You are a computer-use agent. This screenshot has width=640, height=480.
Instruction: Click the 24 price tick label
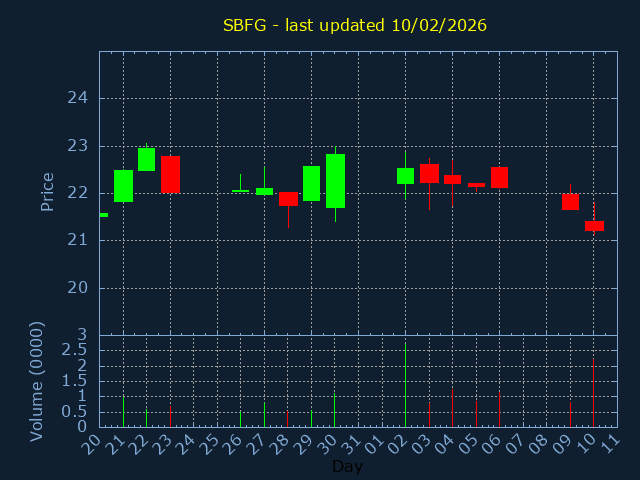click(78, 98)
